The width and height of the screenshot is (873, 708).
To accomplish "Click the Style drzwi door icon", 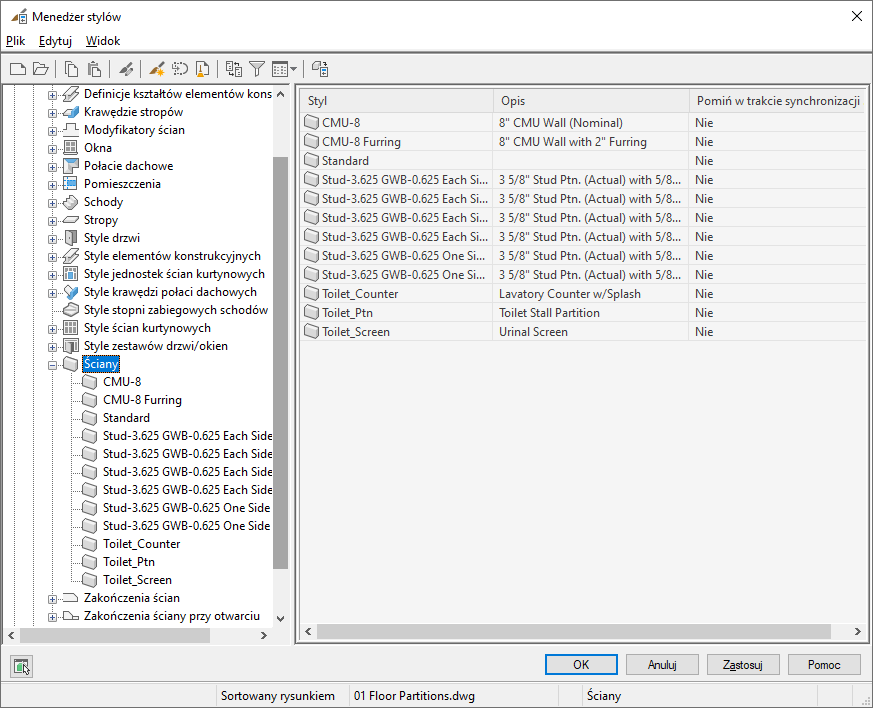I will [x=70, y=238].
